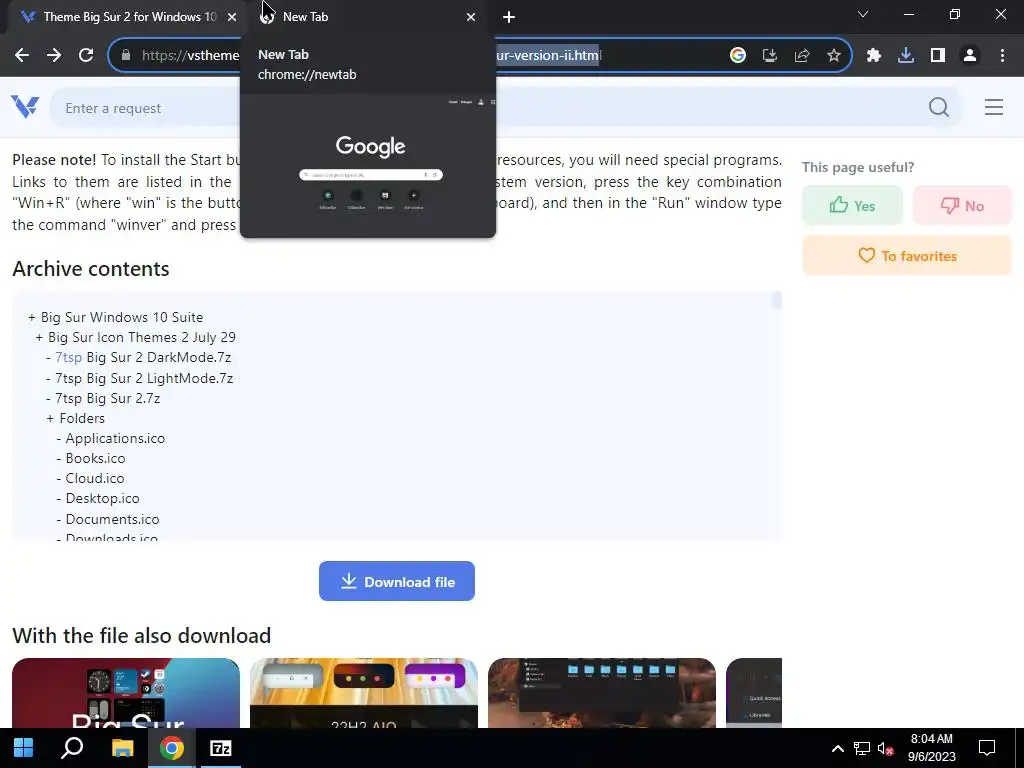
Task: Open File Explorer from taskbar
Action: pyautogui.click(x=122, y=748)
